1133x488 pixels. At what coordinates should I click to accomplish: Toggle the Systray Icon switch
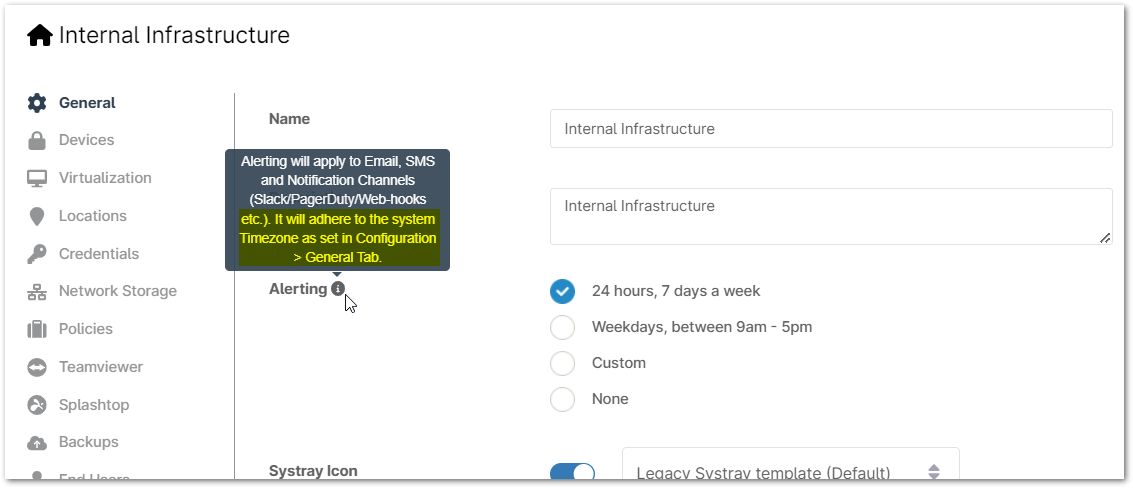(x=572, y=472)
